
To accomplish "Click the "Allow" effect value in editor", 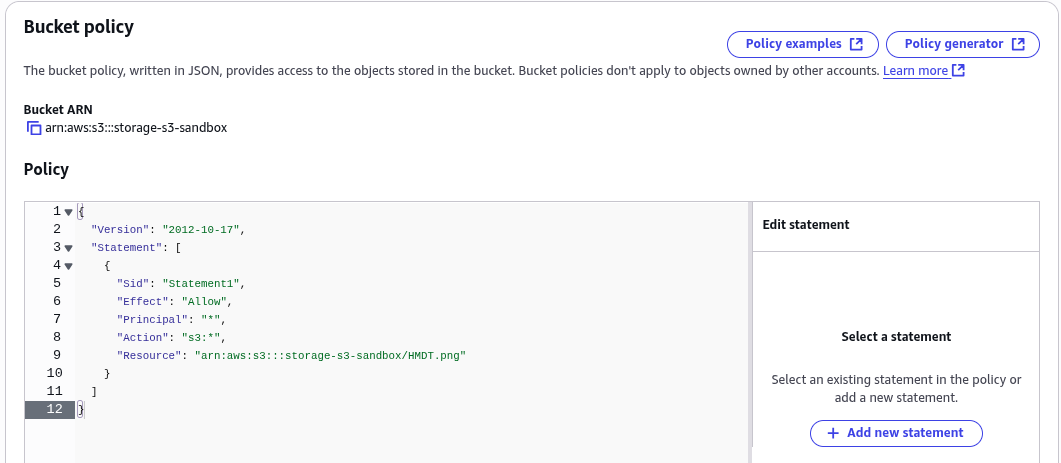I will coord(200,301).
